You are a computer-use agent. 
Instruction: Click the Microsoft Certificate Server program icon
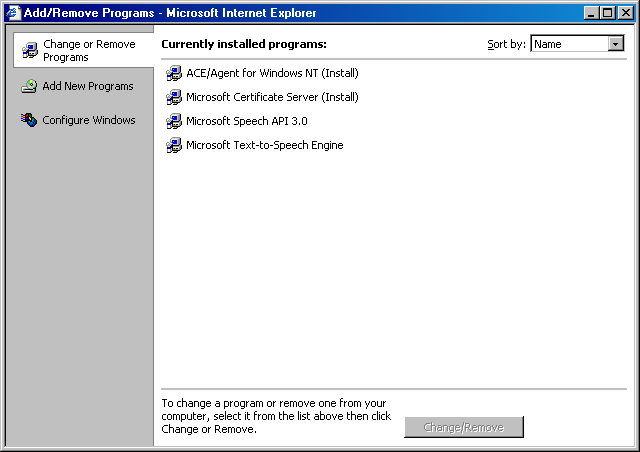click(174, 97)
